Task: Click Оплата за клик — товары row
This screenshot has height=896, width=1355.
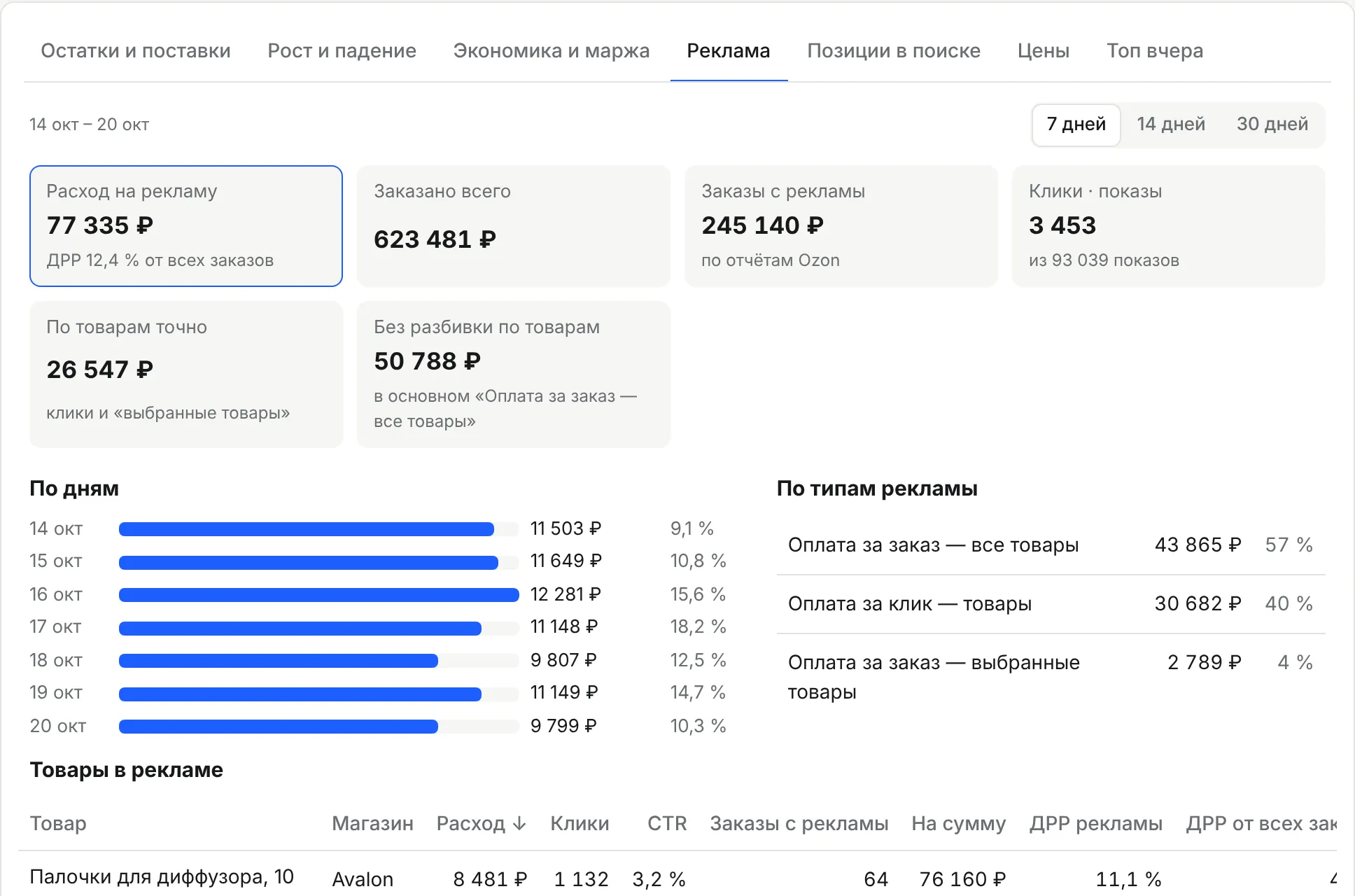Action: point(1051,604)
